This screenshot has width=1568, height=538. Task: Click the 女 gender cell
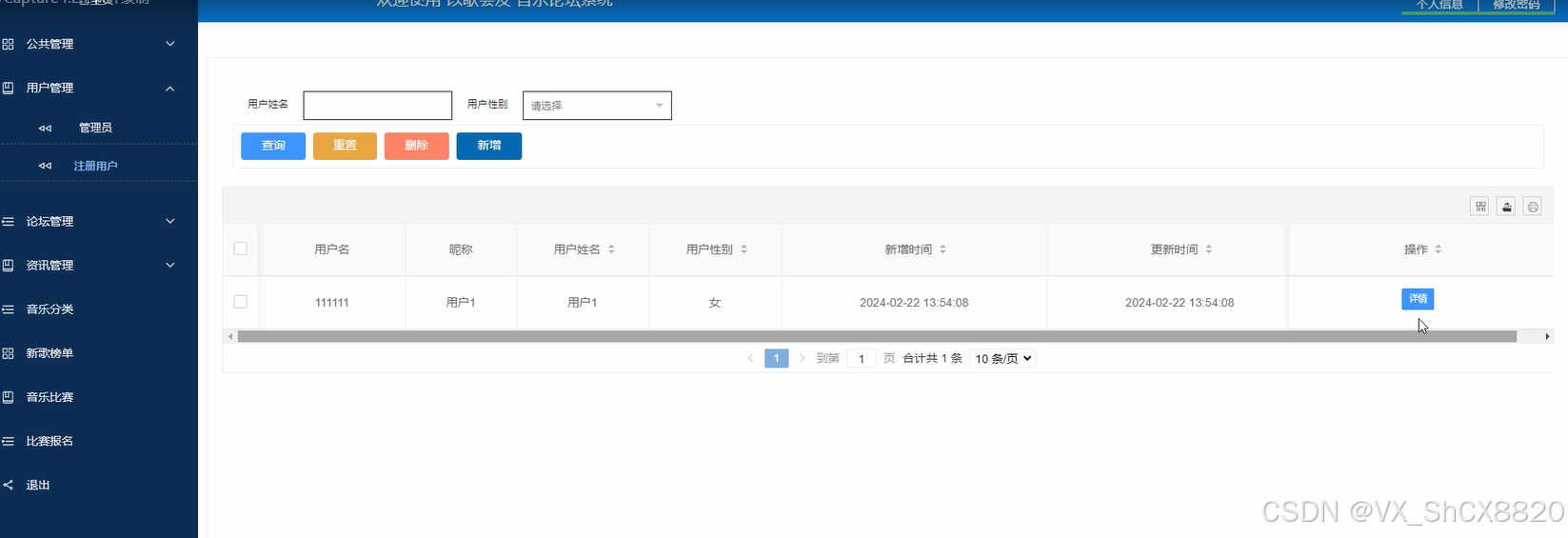point(715,303)
